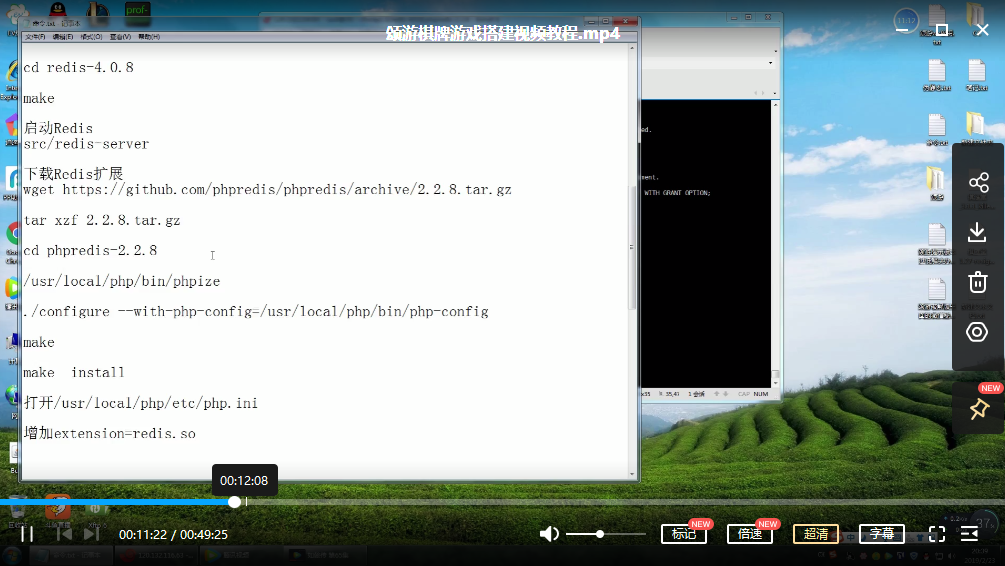1005x566 pixels.
Task: Pause the video playback
Action: (x=27, y=534)
